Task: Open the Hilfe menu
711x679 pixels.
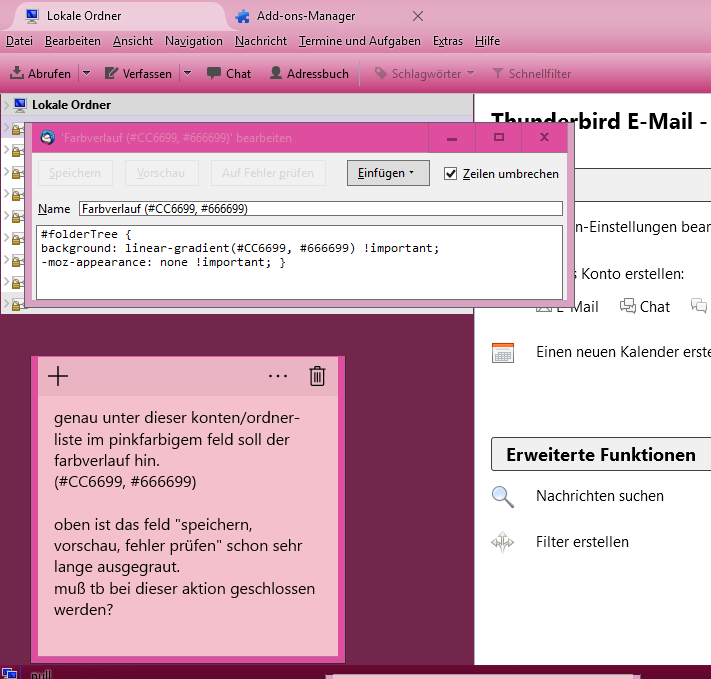Action: [x=487, y=41]
